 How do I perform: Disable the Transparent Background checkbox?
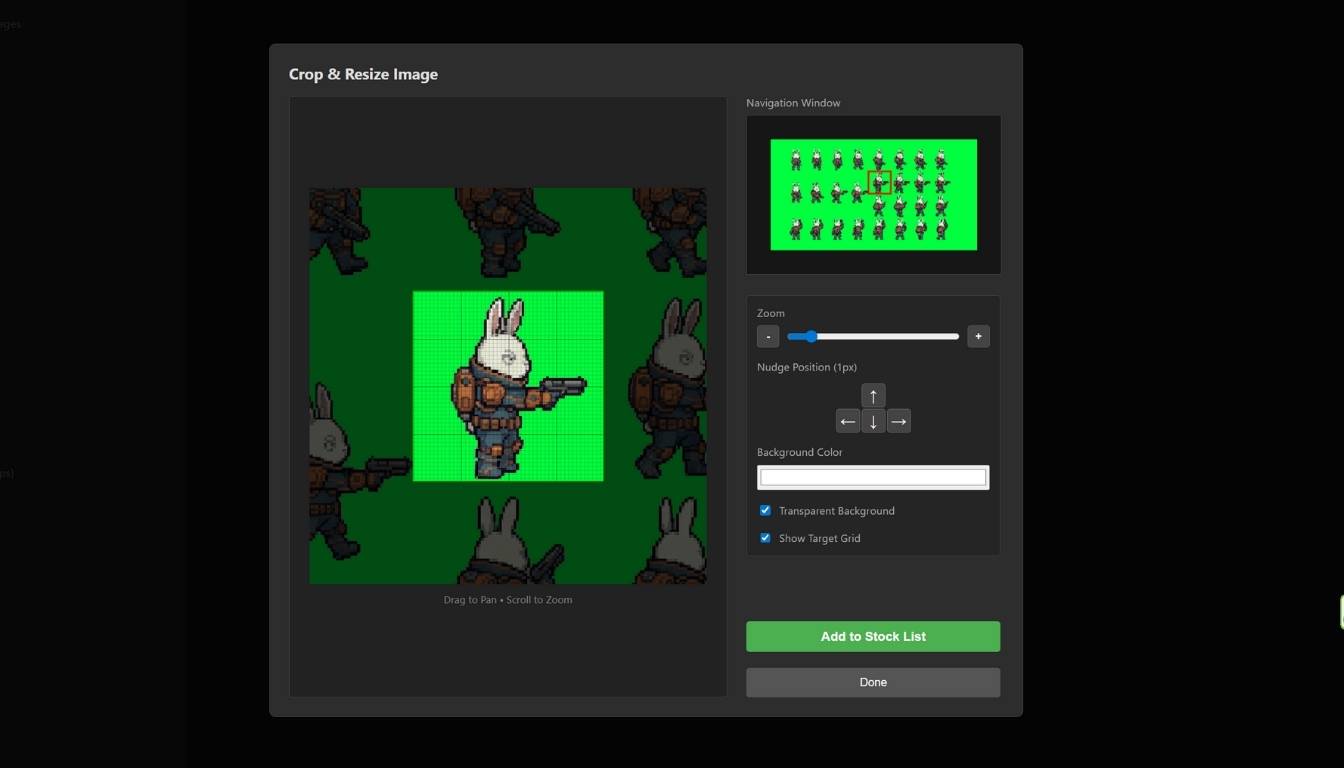click(x=766, y=511)
